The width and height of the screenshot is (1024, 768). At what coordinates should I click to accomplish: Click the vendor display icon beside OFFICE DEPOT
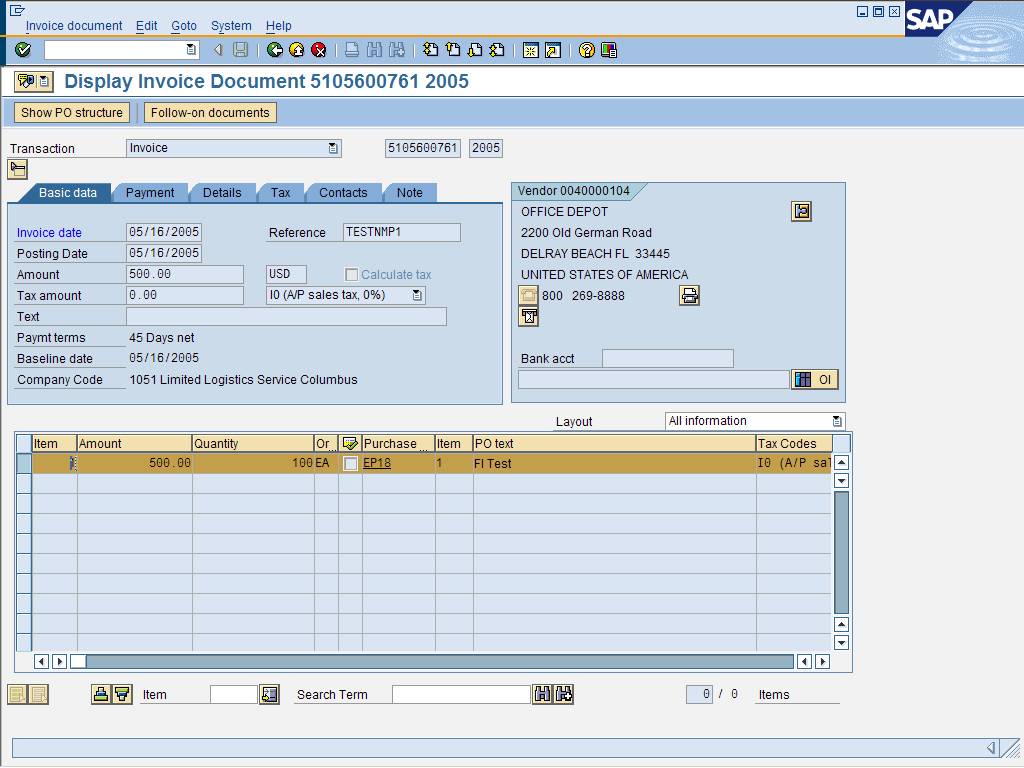(x=801, y=212)
